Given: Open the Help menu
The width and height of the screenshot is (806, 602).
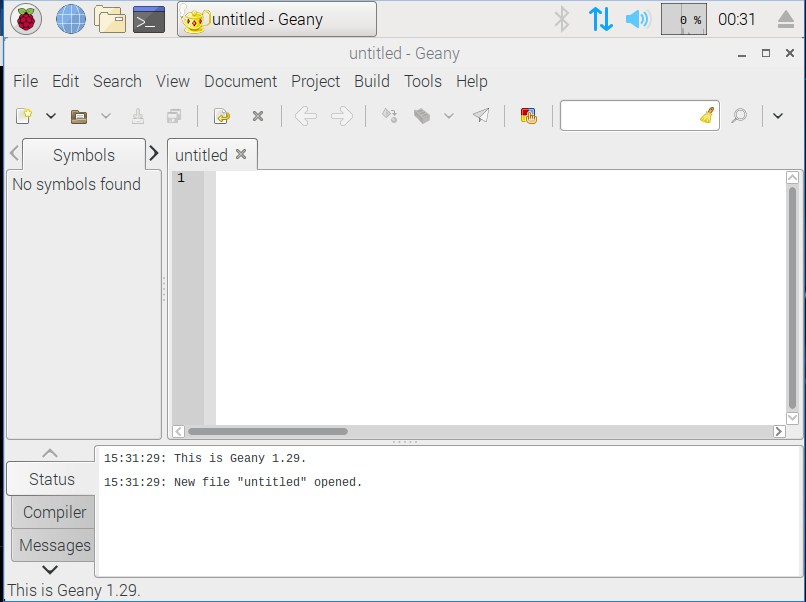Looking at the screenshot, I should pos(471,81).
